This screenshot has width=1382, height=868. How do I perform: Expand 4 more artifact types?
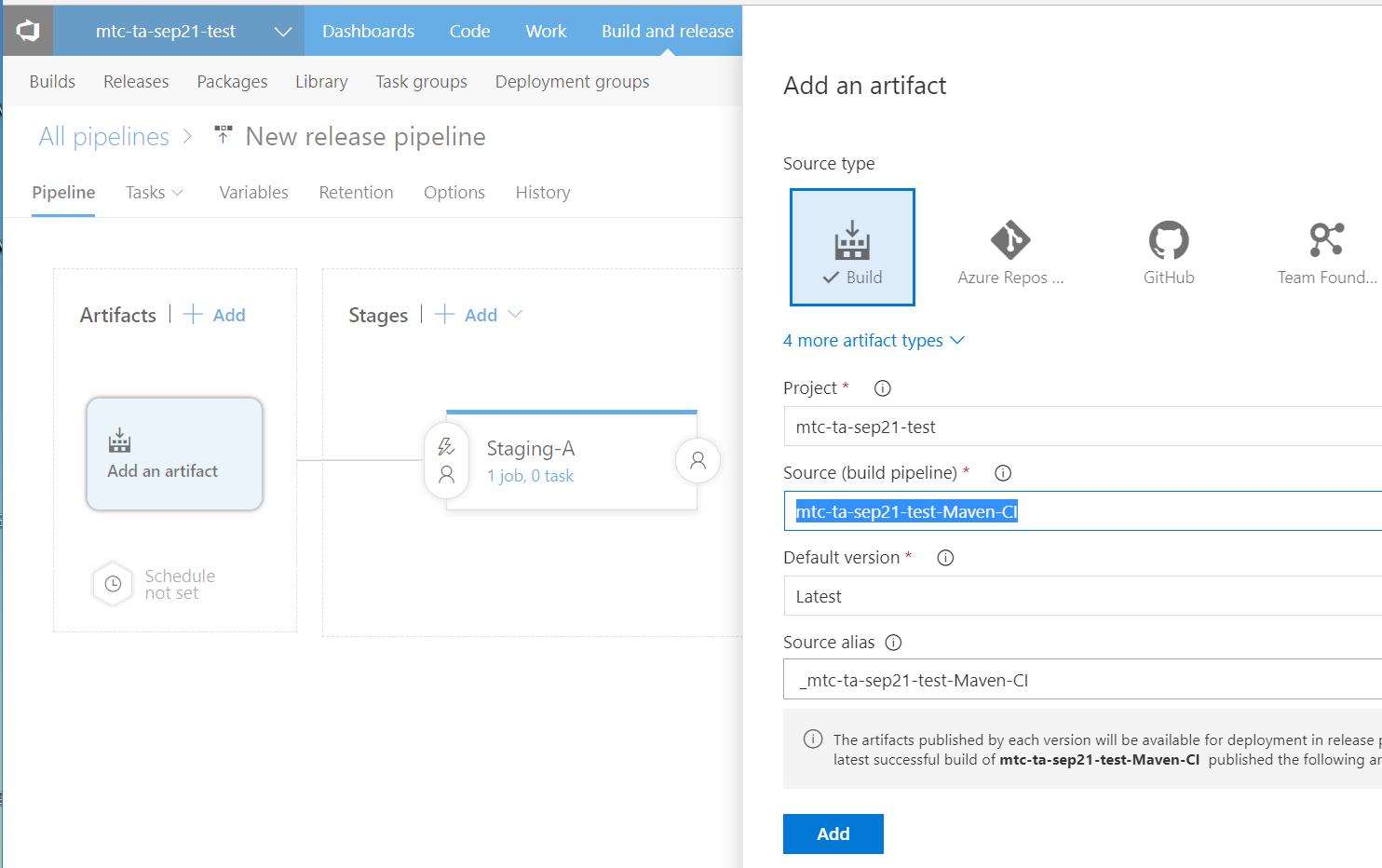coord(874,341)
